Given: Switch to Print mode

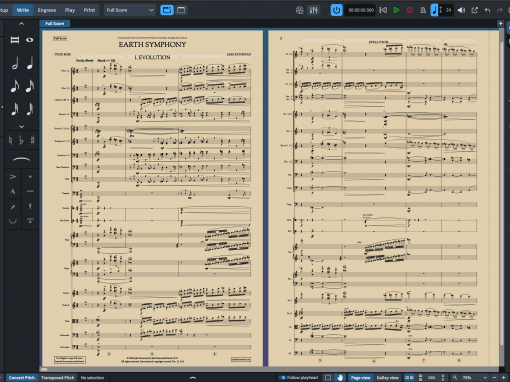Looking at the screenshot, I should coord(89,10).
